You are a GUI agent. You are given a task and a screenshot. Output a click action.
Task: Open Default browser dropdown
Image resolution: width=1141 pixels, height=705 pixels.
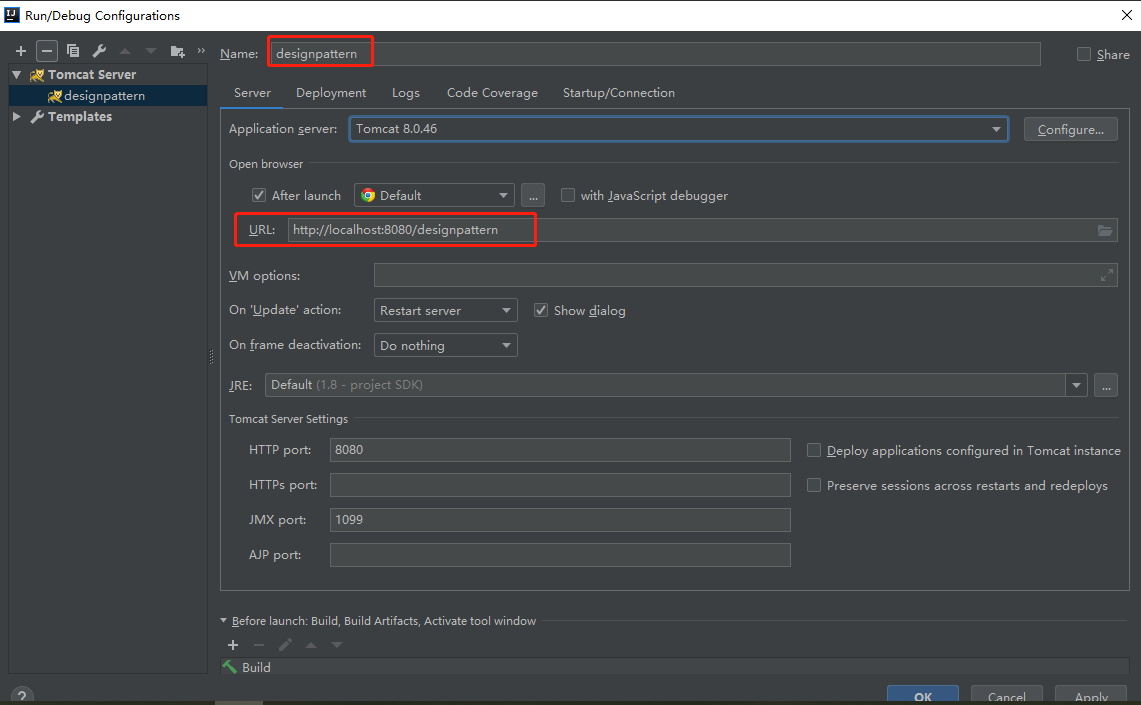click(x=434, y=195)
